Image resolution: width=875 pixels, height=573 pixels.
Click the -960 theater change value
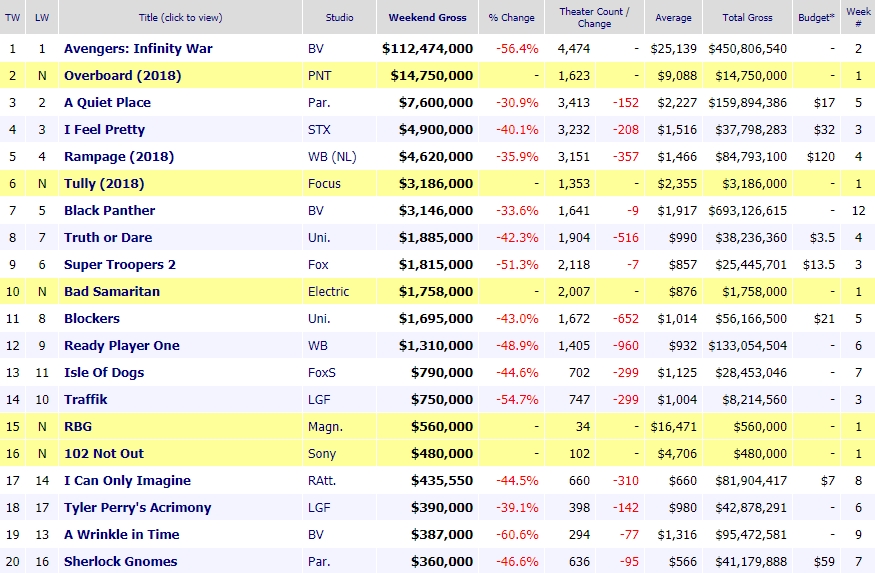[x=625, y=345]
